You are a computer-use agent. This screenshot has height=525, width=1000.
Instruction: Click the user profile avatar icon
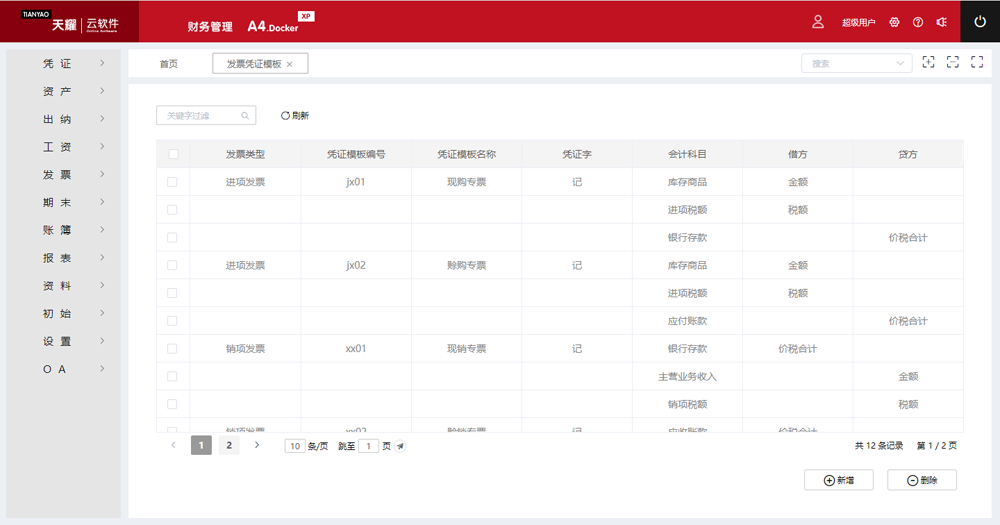(818, 22)
